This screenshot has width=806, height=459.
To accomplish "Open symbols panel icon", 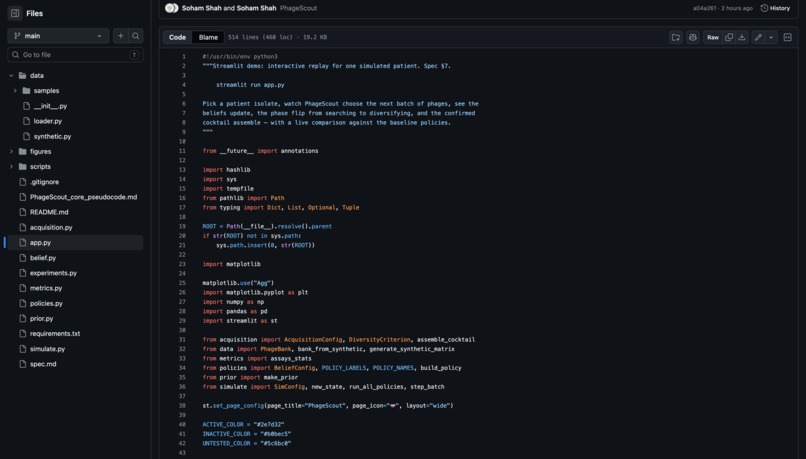I will pyautogui.click(x=787, y=37).
